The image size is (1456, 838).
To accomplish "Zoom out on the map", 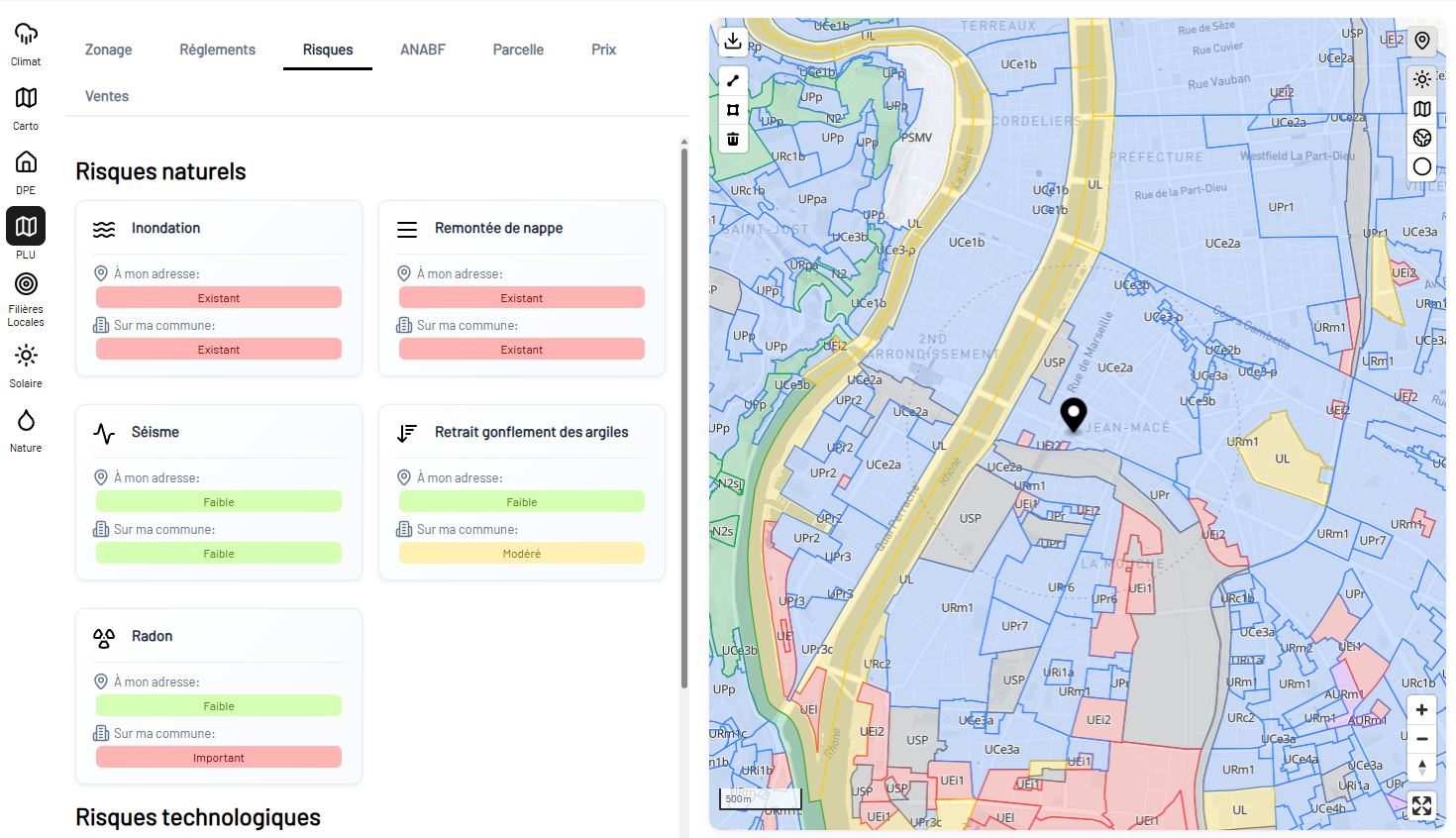I will click(x=1421, y=738).
